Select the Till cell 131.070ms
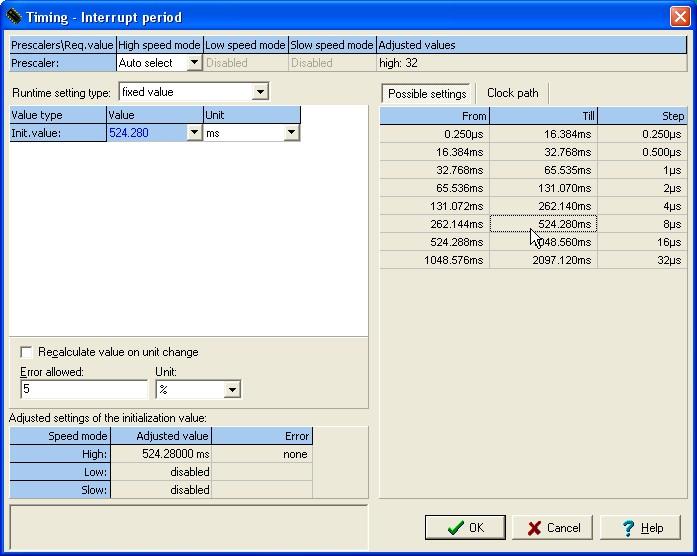The width and height of the screenshot is (697, 556). pos(543,188)
